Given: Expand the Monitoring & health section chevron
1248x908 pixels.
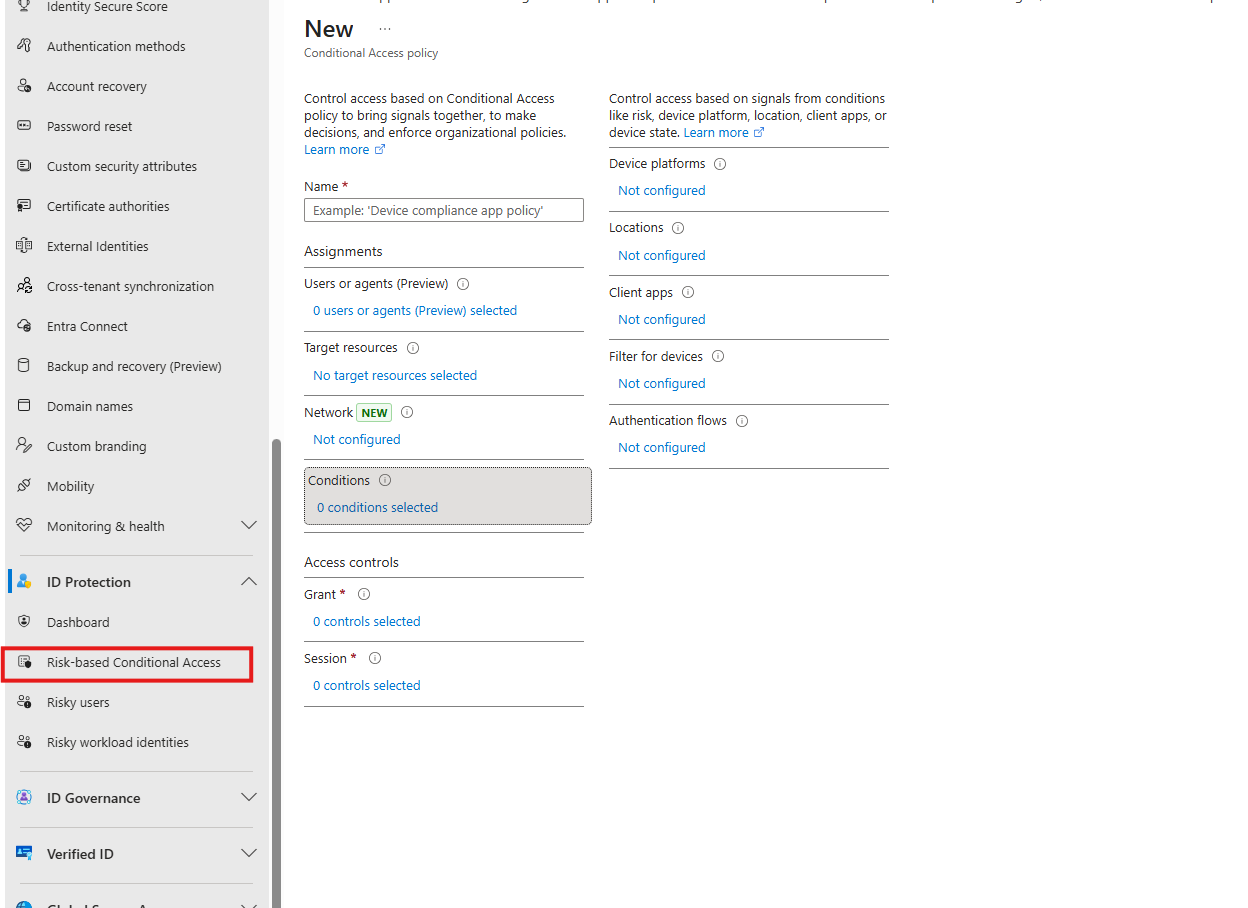Looking at the screenshot, I should point(249,526).
